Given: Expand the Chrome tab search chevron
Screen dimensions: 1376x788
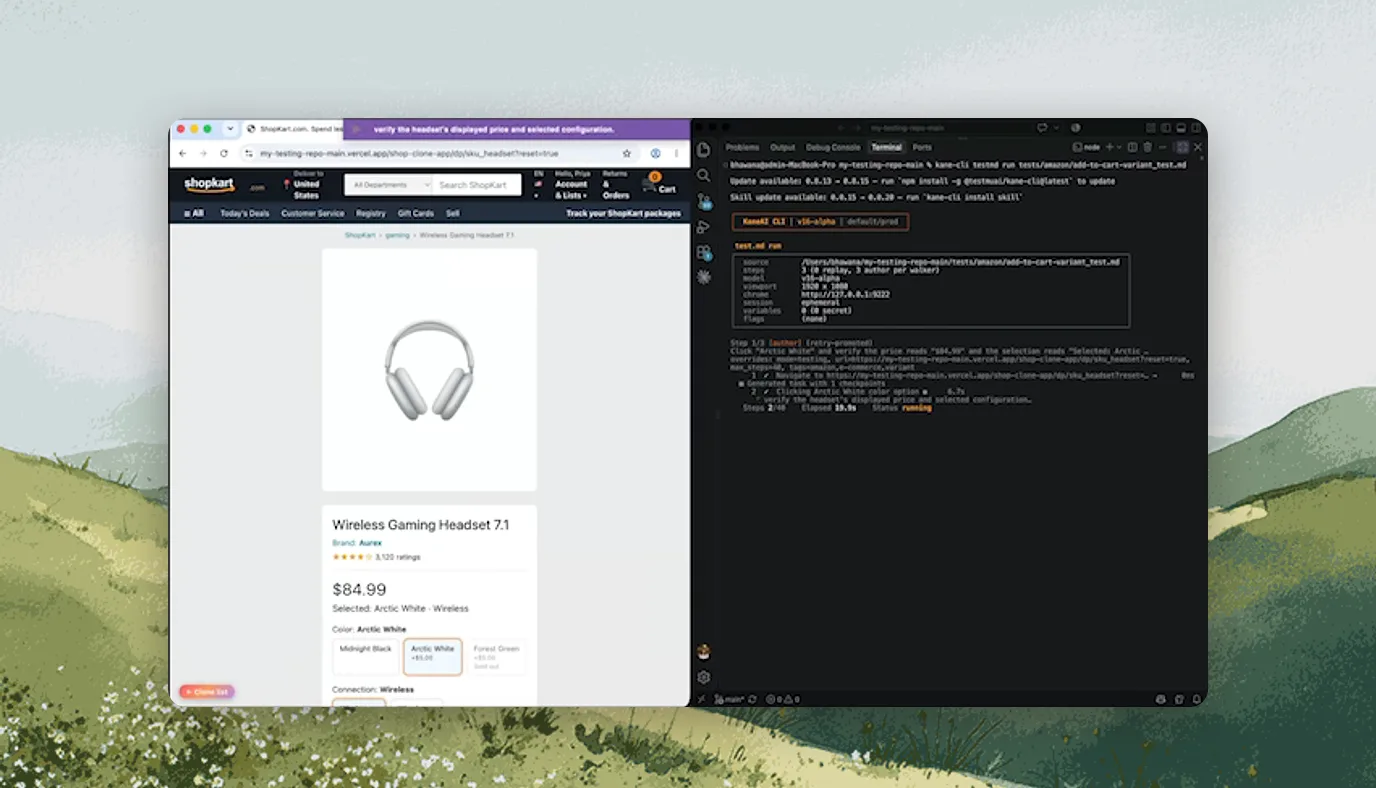Looking at the screenshot, I should (230, 129).
